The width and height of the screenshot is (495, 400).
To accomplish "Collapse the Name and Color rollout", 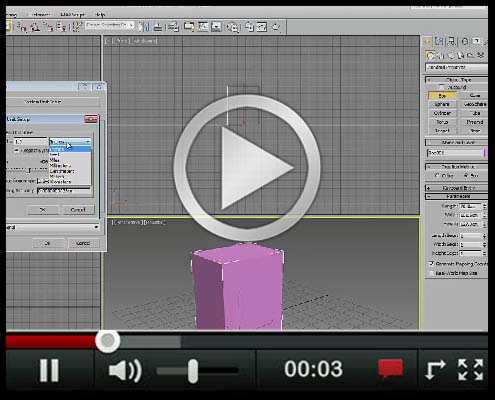I will 456,142.
